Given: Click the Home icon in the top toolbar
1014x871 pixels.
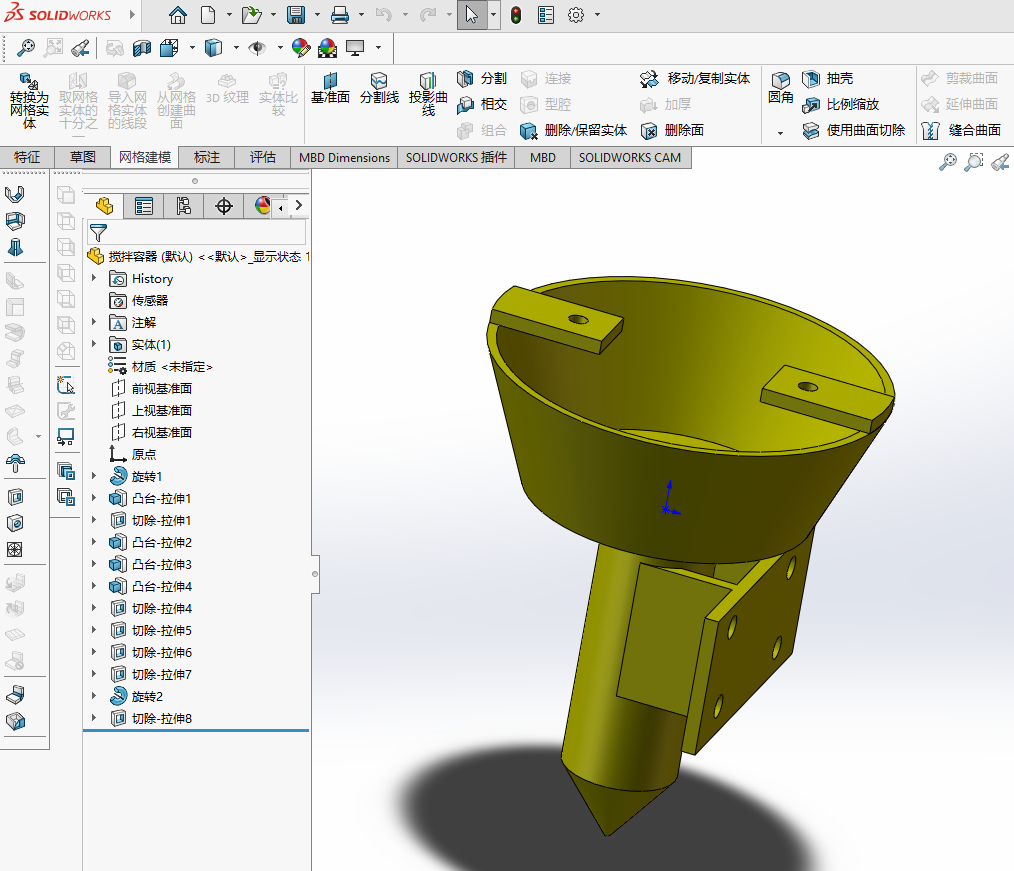Looking at the screenshot, I should 178,14.
